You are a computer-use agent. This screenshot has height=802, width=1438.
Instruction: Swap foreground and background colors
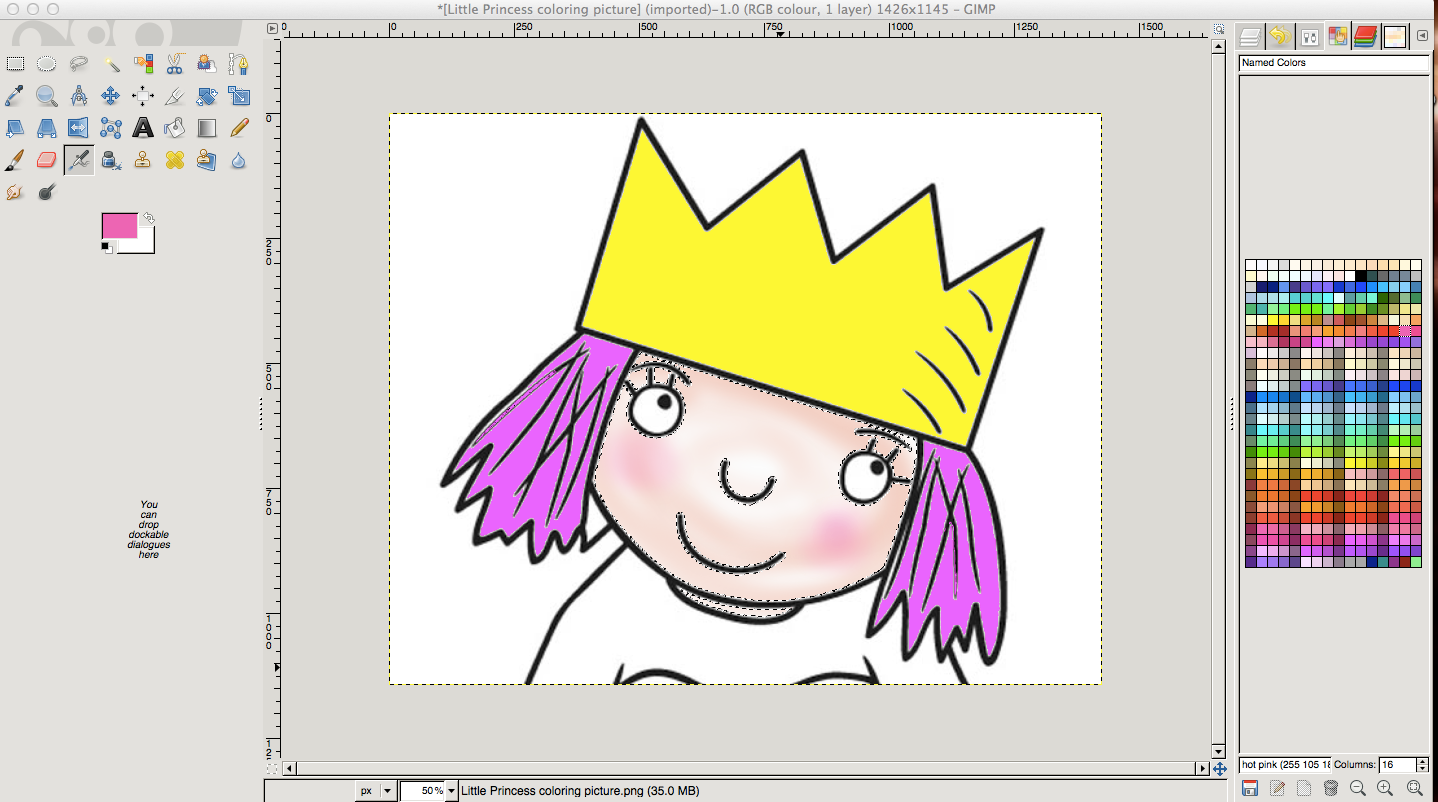click(x=149, y=217)
